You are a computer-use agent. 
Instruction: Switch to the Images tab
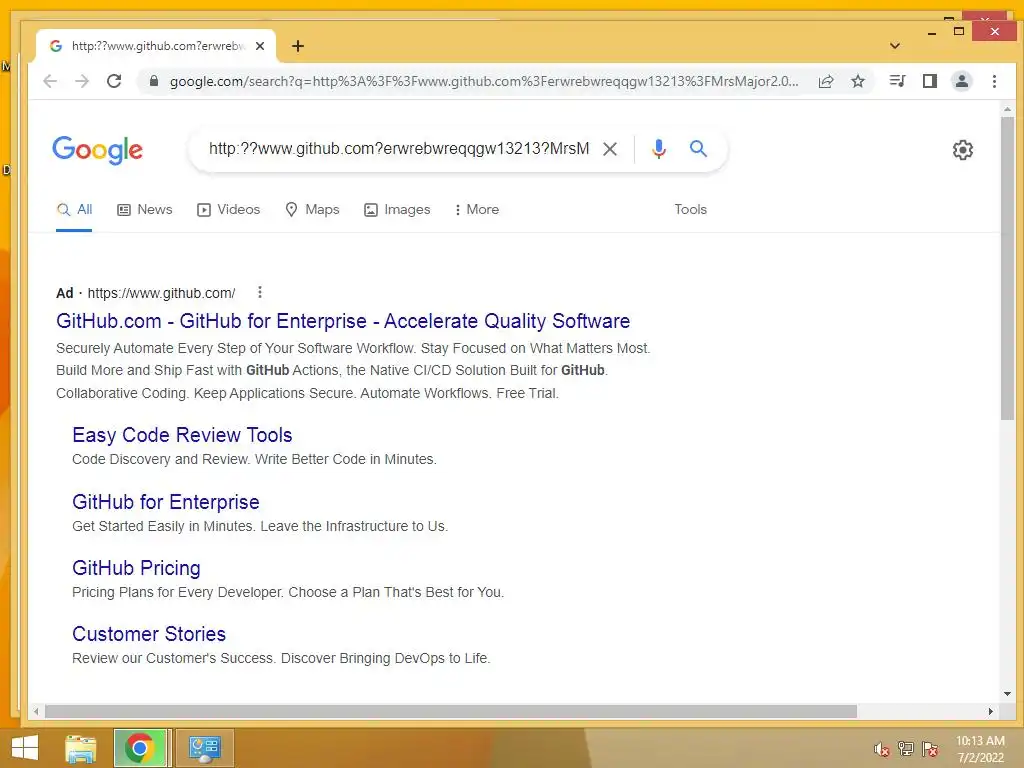(x=397, y=210)
